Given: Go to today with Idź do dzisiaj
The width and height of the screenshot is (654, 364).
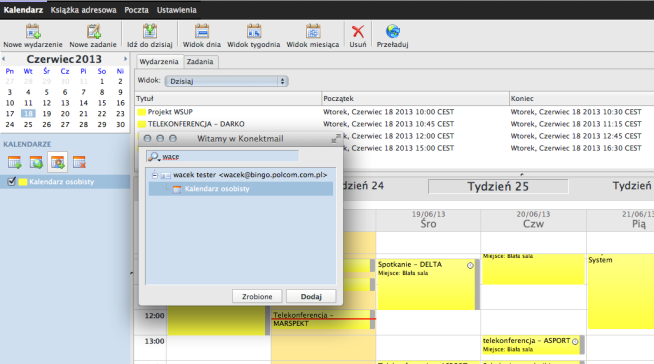Looking at the screenshot, I should 150,32.
